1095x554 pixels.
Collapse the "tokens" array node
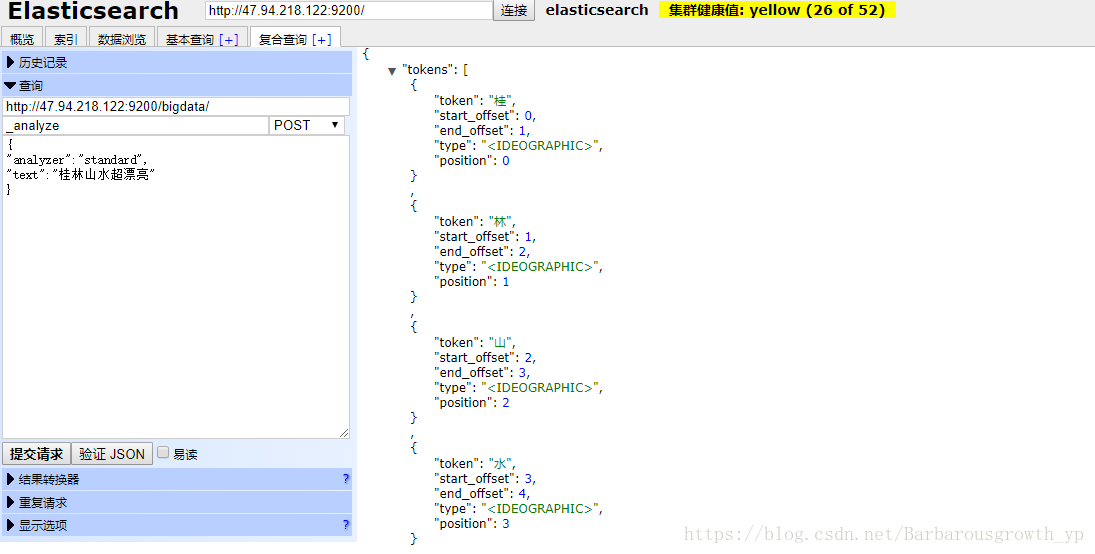click(392, 71)
